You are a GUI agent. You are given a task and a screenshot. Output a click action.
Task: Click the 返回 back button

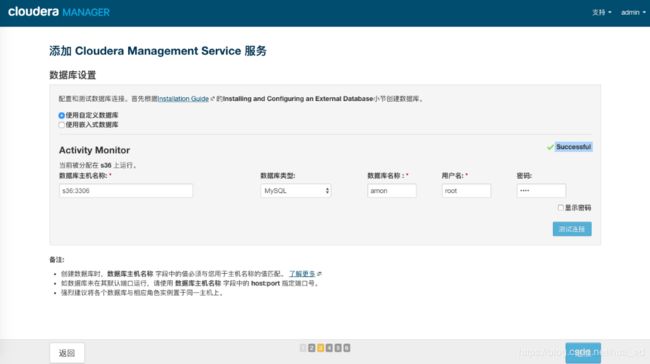(x=67, y=353)
